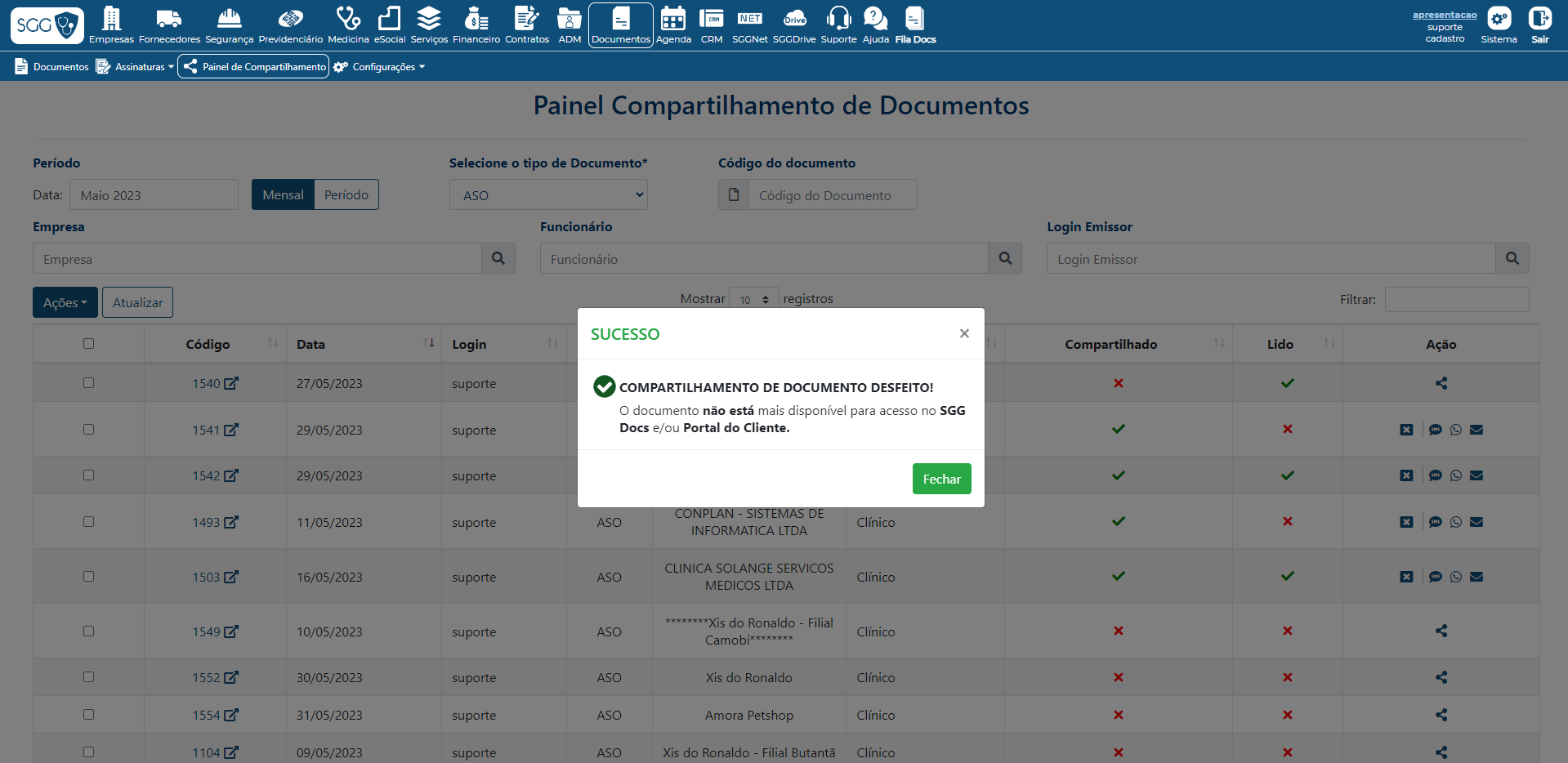The image size is (1568, 763).
Task: Click email envelope icon in row 1542
Action: coord(1476,475)
